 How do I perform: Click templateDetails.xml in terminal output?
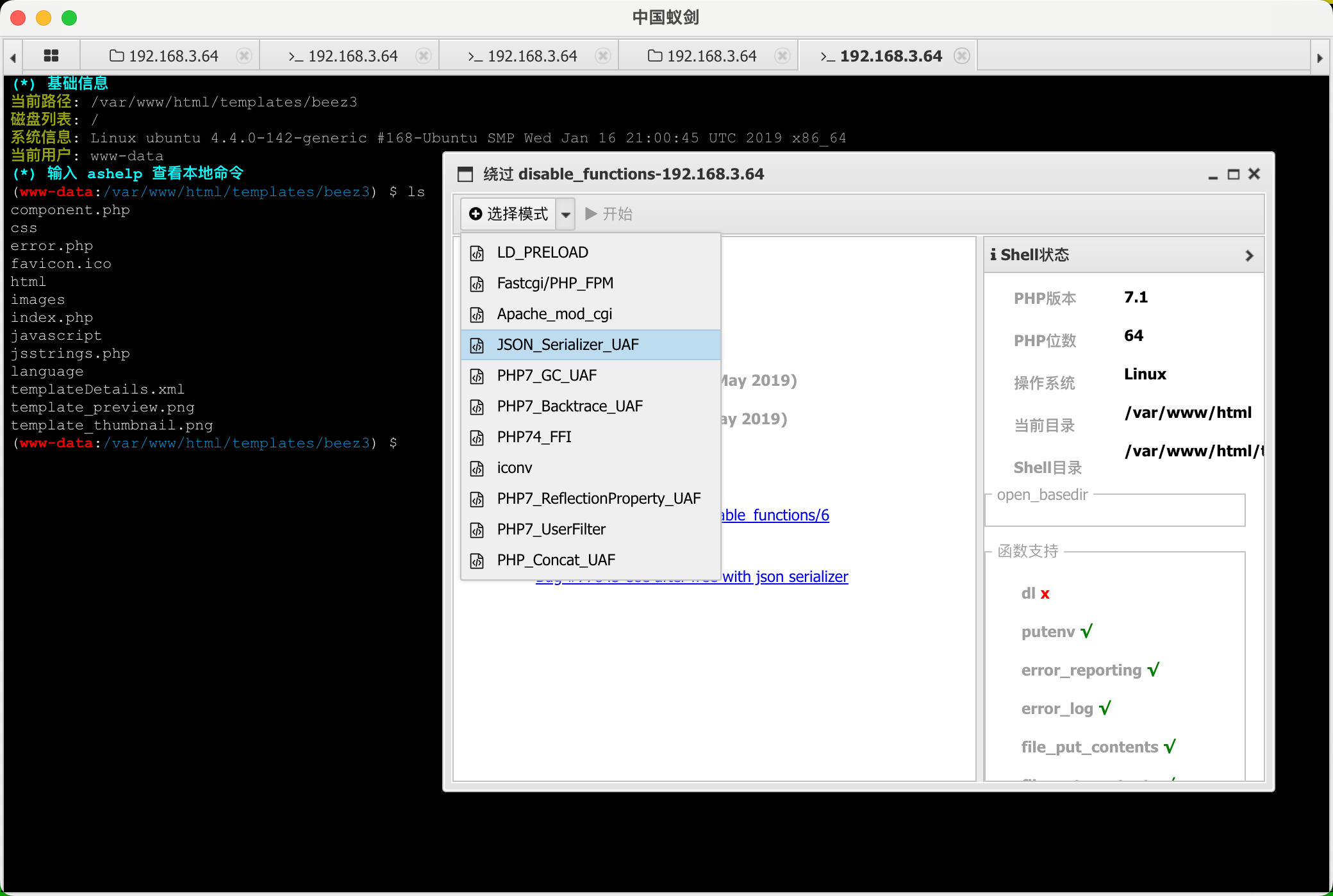point(97,390)
